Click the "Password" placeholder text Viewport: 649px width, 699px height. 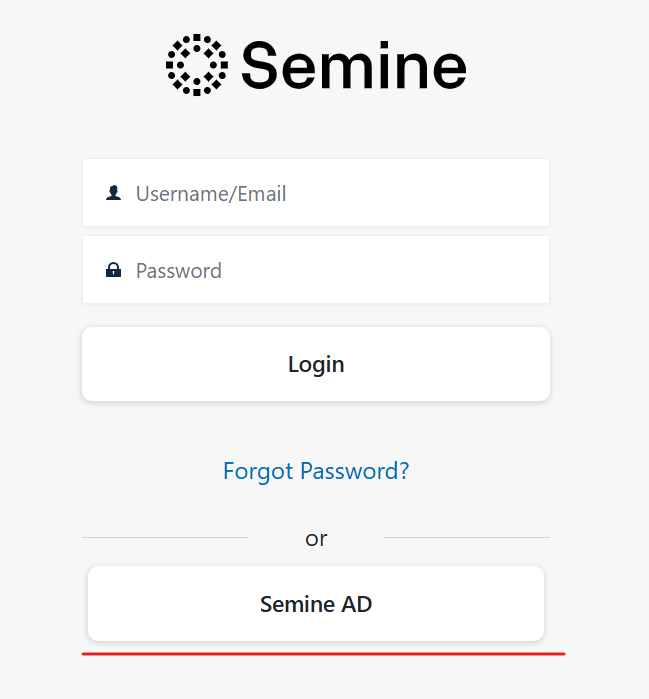[x=179, y=271]
